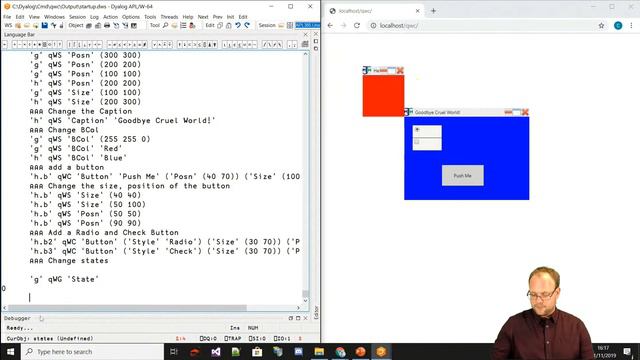
Task: Maximize the Debugger pane
Action: pyautogui.click(x=298, y=318)
